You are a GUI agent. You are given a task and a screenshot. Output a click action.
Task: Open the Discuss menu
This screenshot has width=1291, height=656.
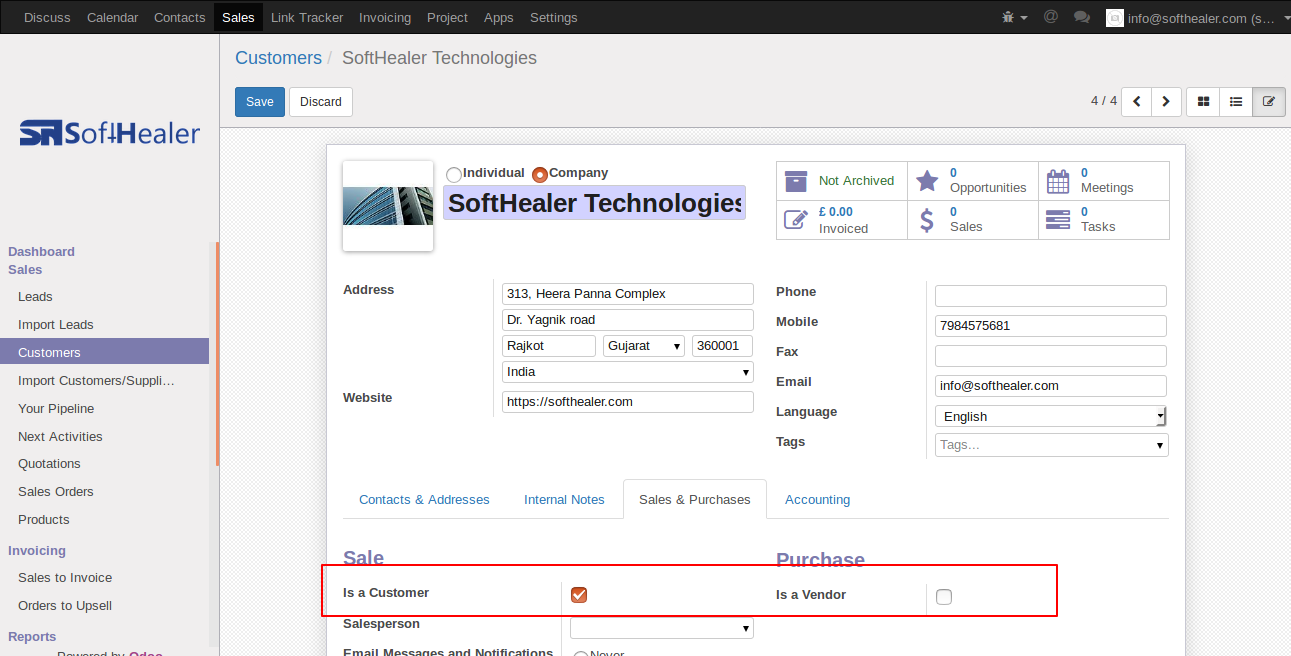click(x=47, y=17)
